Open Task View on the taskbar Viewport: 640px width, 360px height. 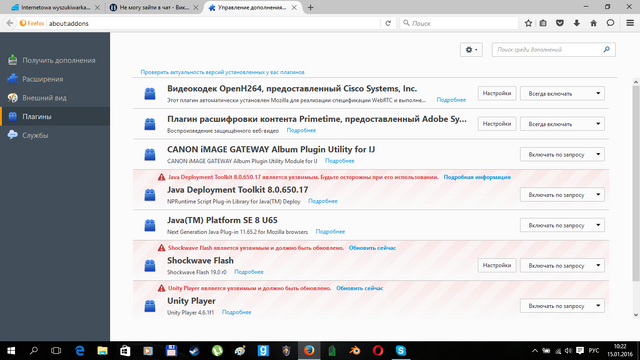tap(56, 351)
